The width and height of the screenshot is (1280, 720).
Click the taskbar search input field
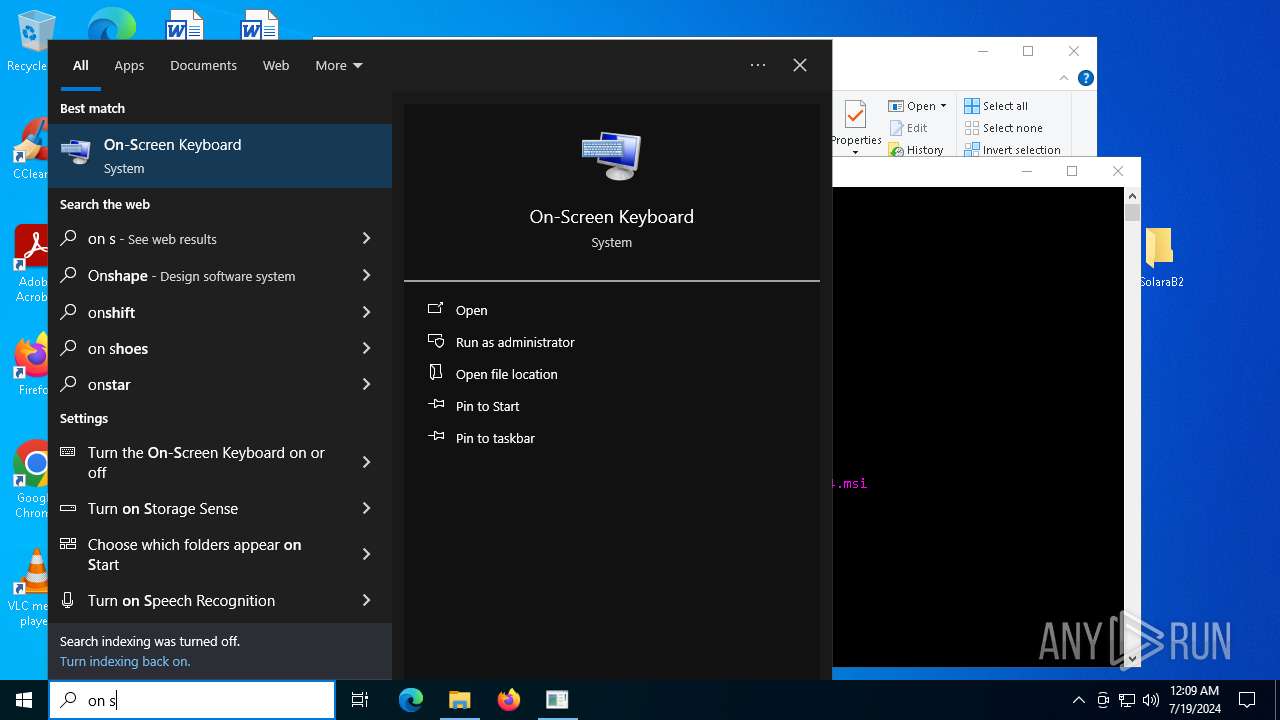point(192,700)
